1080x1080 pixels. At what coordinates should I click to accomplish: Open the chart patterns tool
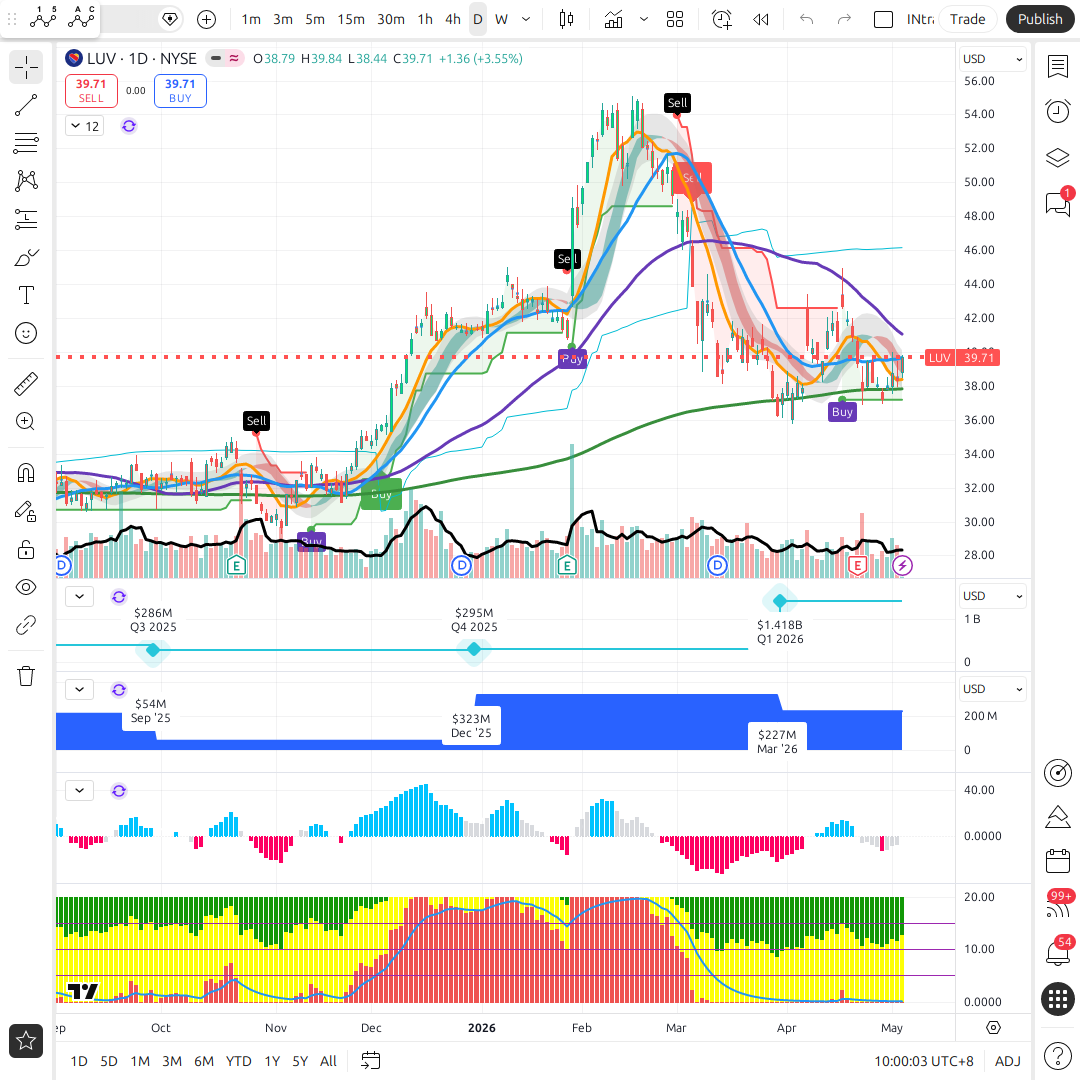(x=26, y=181)
